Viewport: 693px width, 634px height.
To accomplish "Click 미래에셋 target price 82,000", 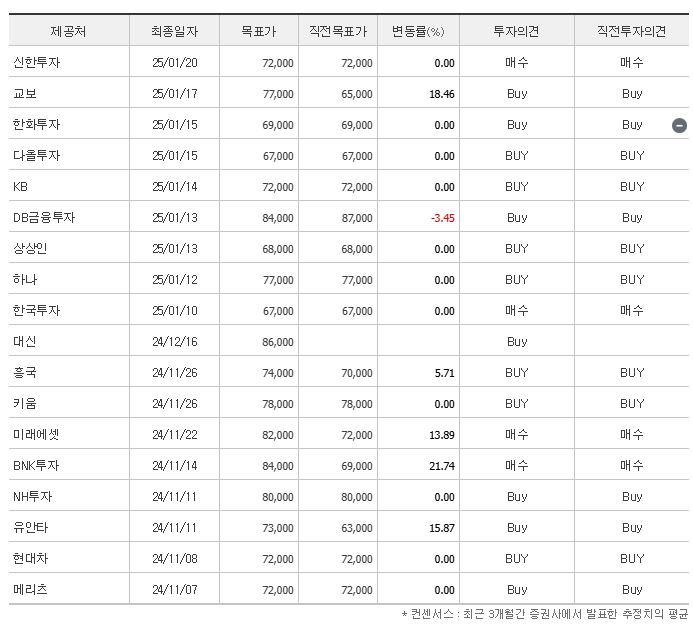I will tap(278, 435).
